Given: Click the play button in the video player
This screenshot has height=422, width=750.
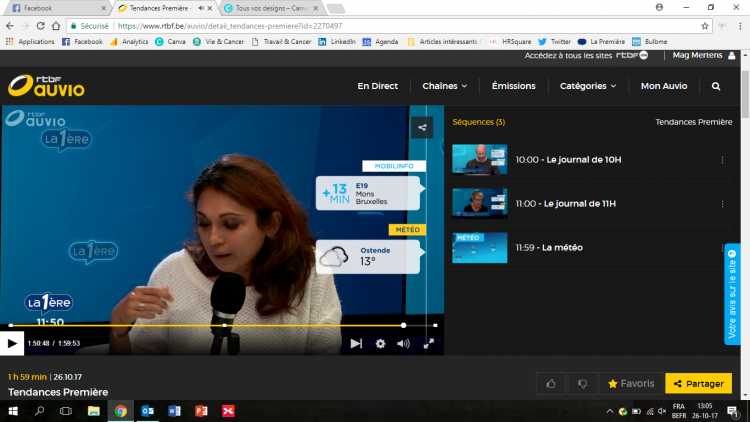Looking at the screenshot, I should pos(12,343).
